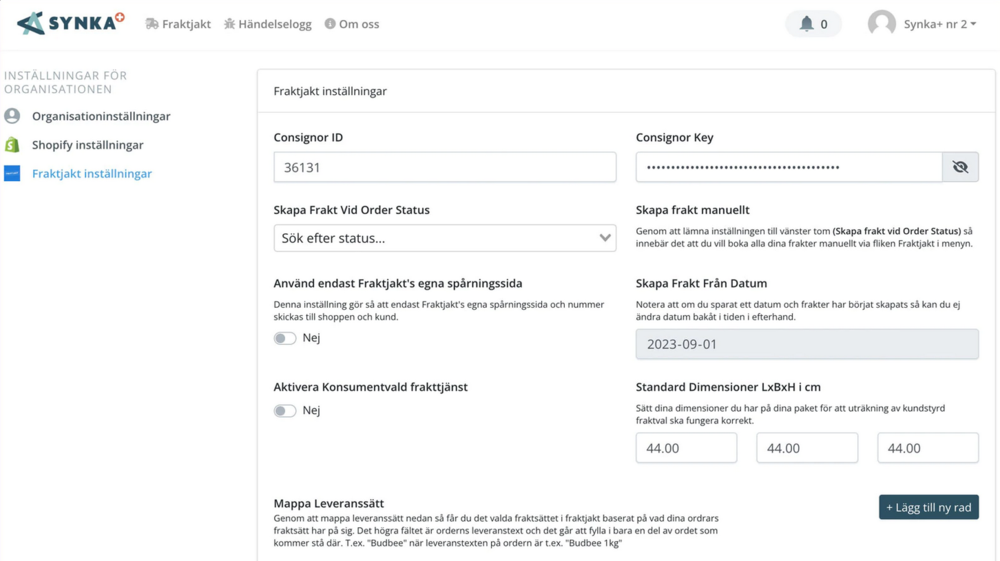Expand the Synka+ nr 2 account menu
Screen dimensions: 1000x561
tap(939, 24)
